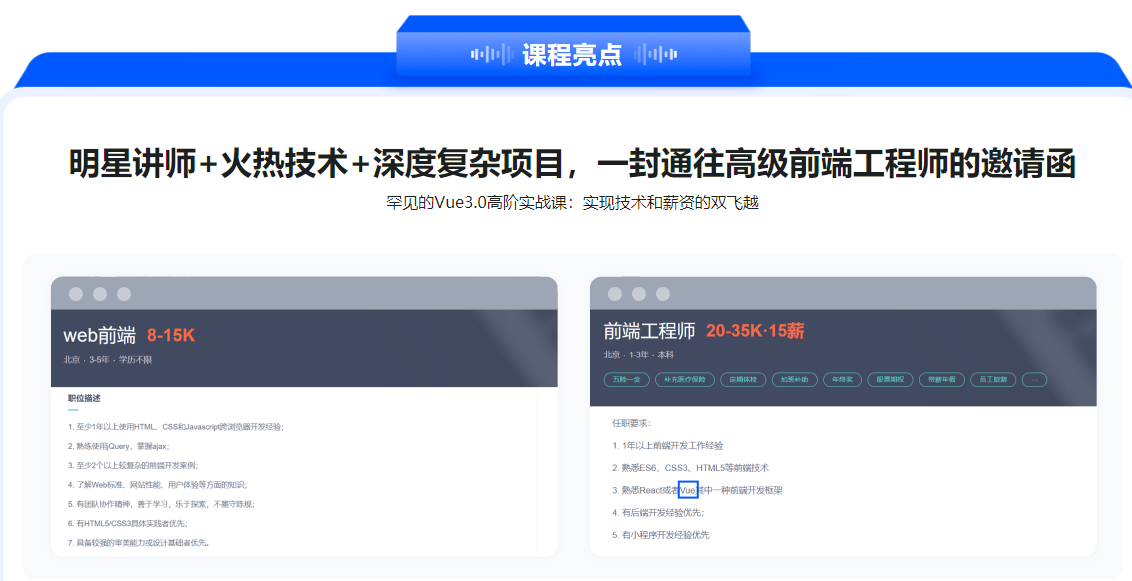Expand the "..." tag to show more benefits
Image resolution: width=1132 pixels, height=581 pixels.
[x=1034, y=379]
